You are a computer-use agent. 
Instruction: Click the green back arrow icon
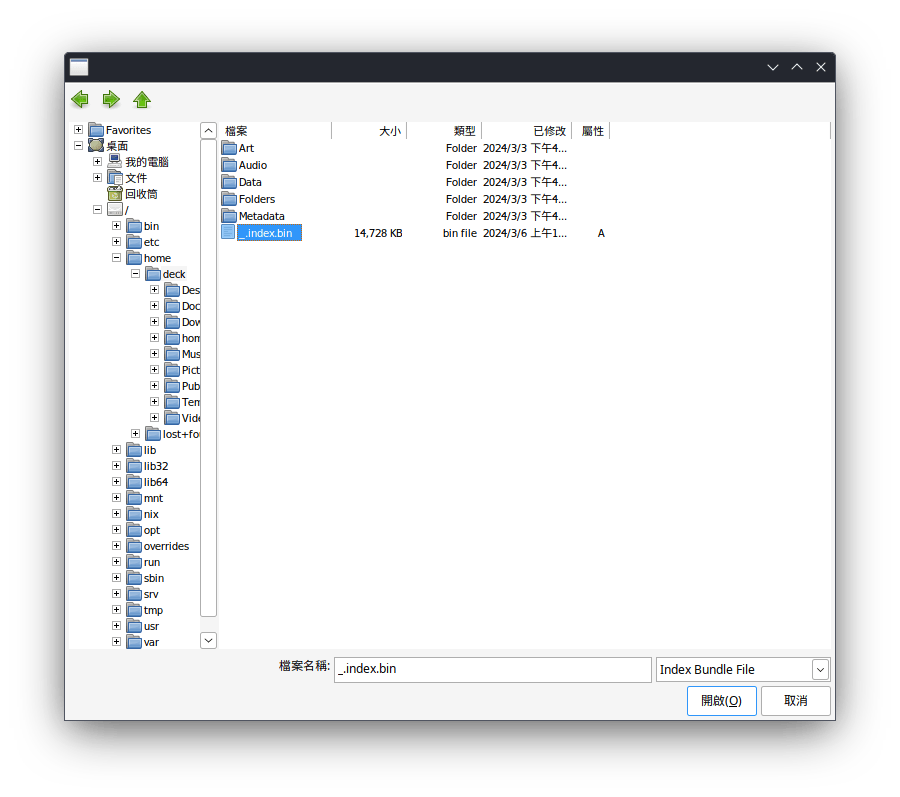80,99
